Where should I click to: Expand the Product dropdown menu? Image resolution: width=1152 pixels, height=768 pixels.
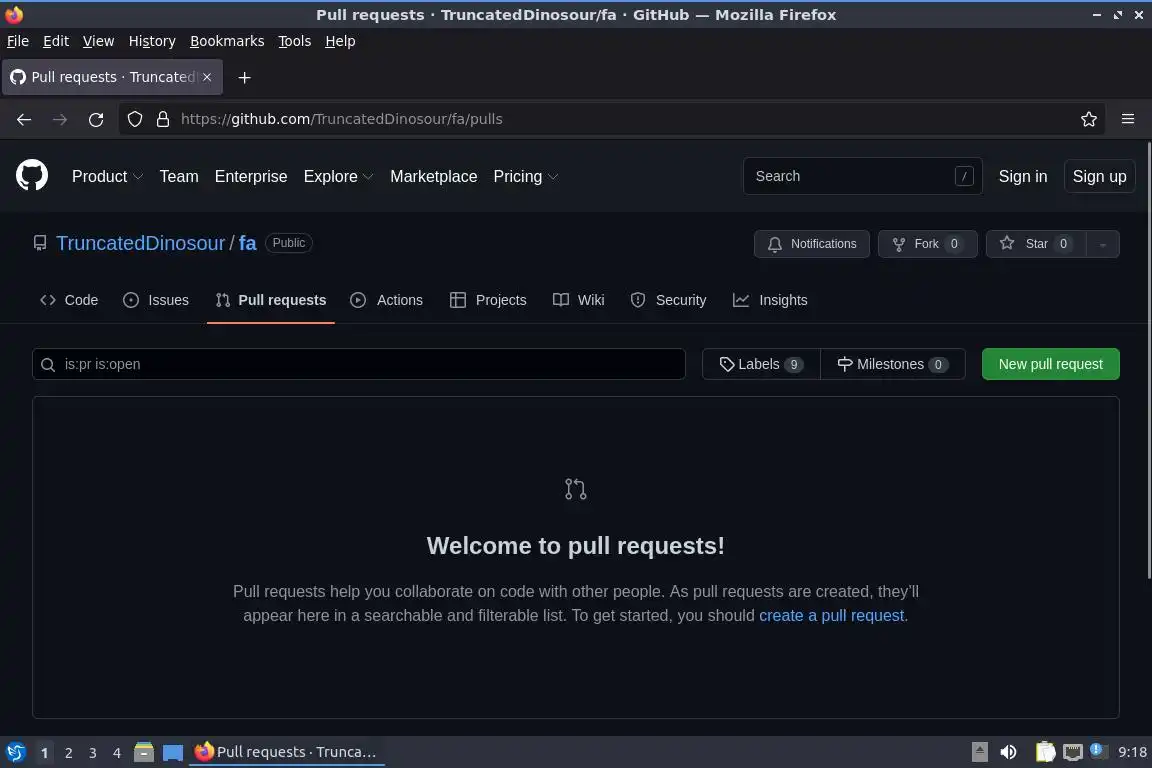[107, 176]
